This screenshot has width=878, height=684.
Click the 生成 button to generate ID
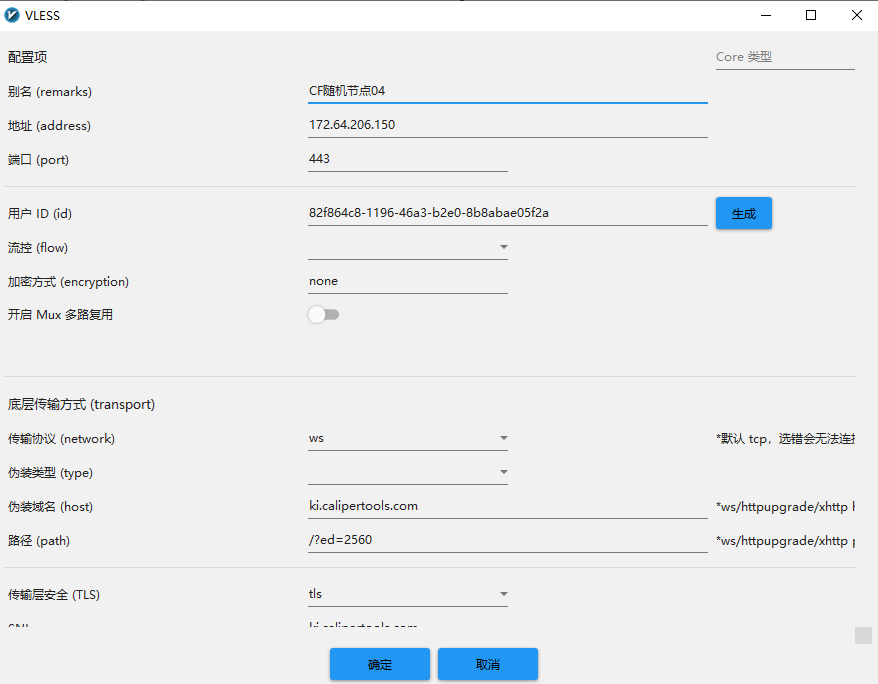point(743,213)
